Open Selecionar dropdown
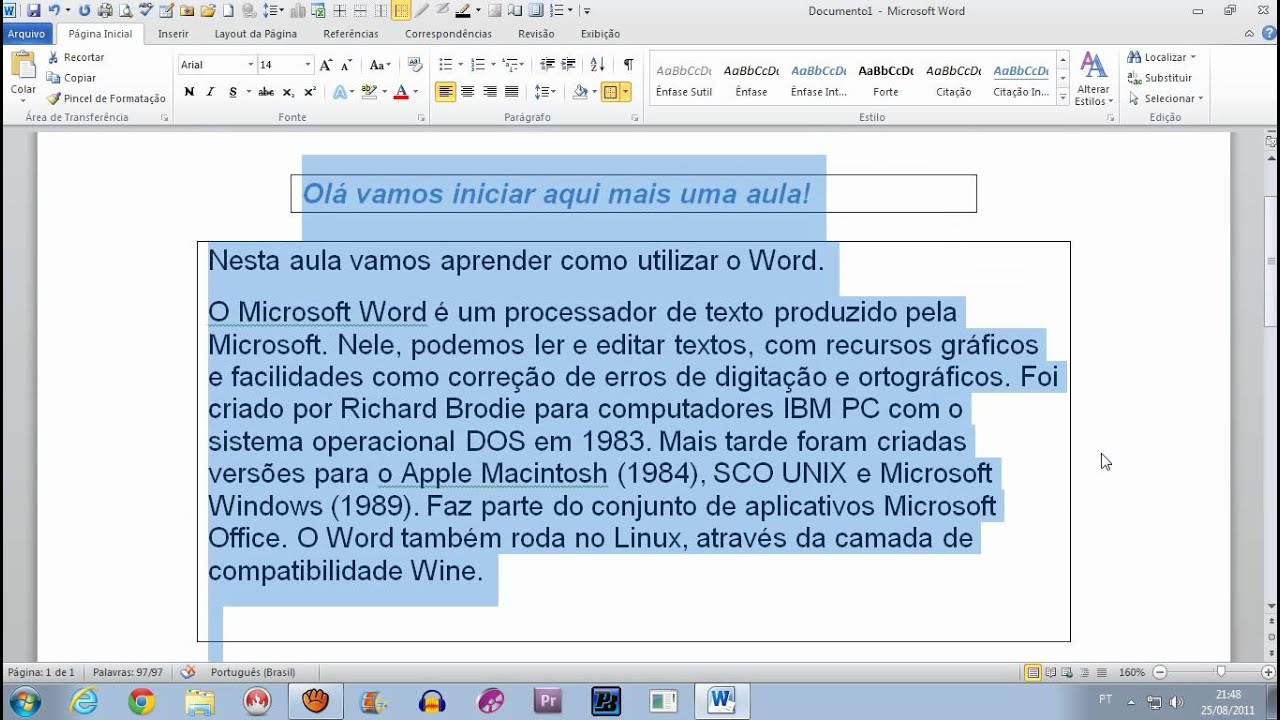Image resolution: width=1280 pixels, height=720 pixels. tap(1166, 98)
